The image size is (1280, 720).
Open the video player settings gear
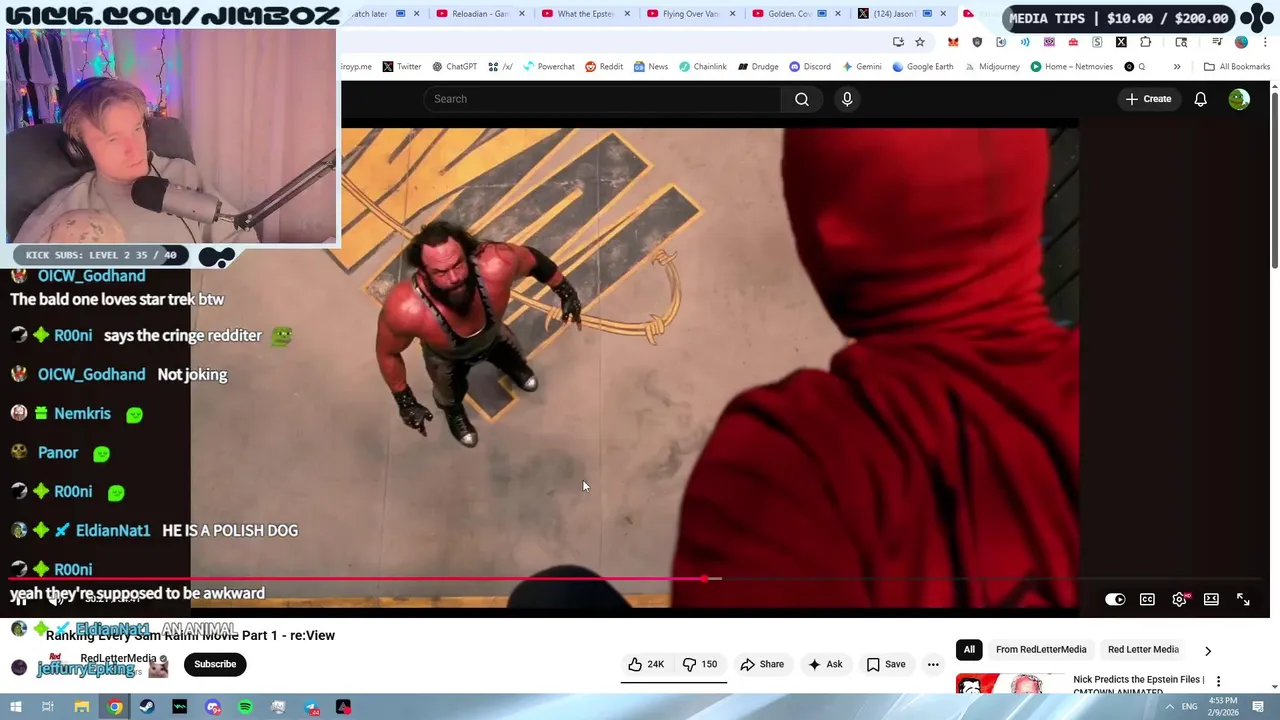point(1179,599)
